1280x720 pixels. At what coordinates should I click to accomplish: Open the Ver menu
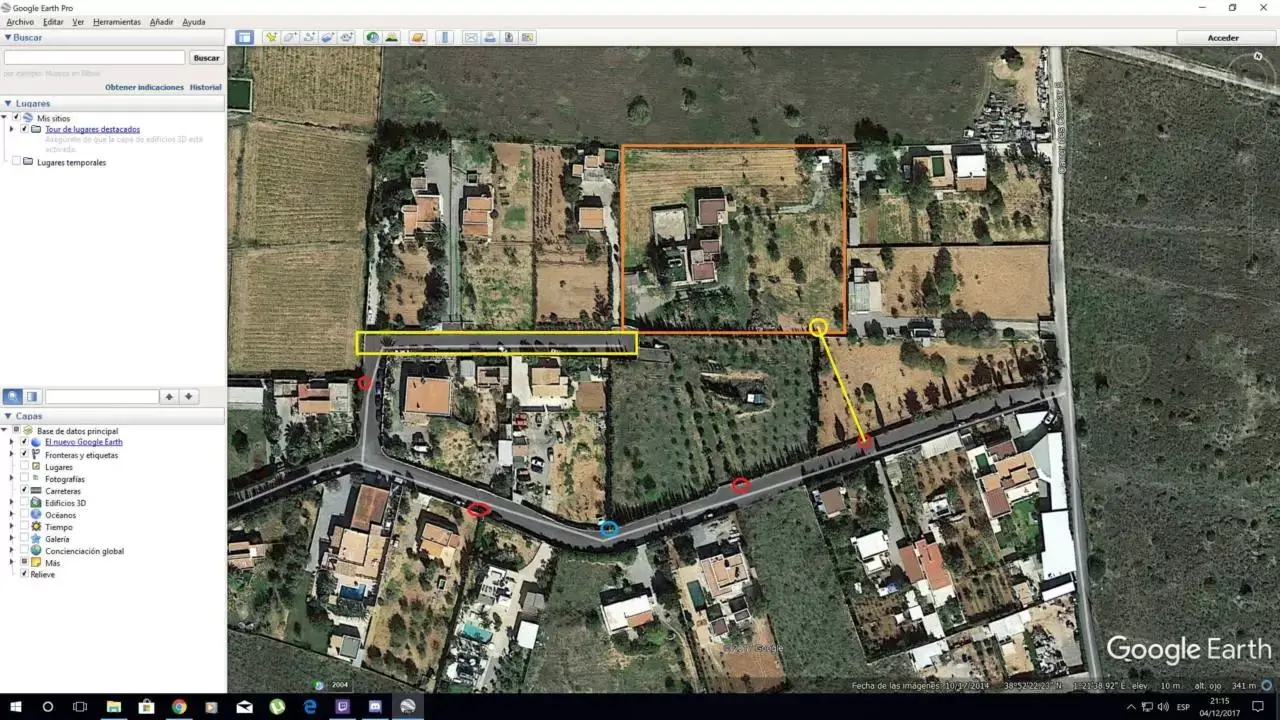point(78,22)
